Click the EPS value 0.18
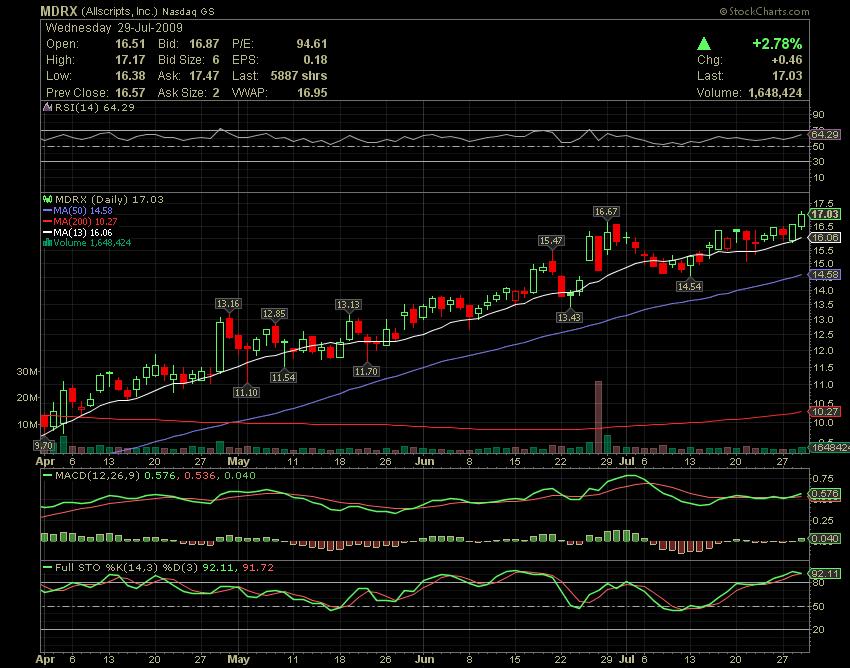This screenshot has width=850, height=668. tap(315, 60)
